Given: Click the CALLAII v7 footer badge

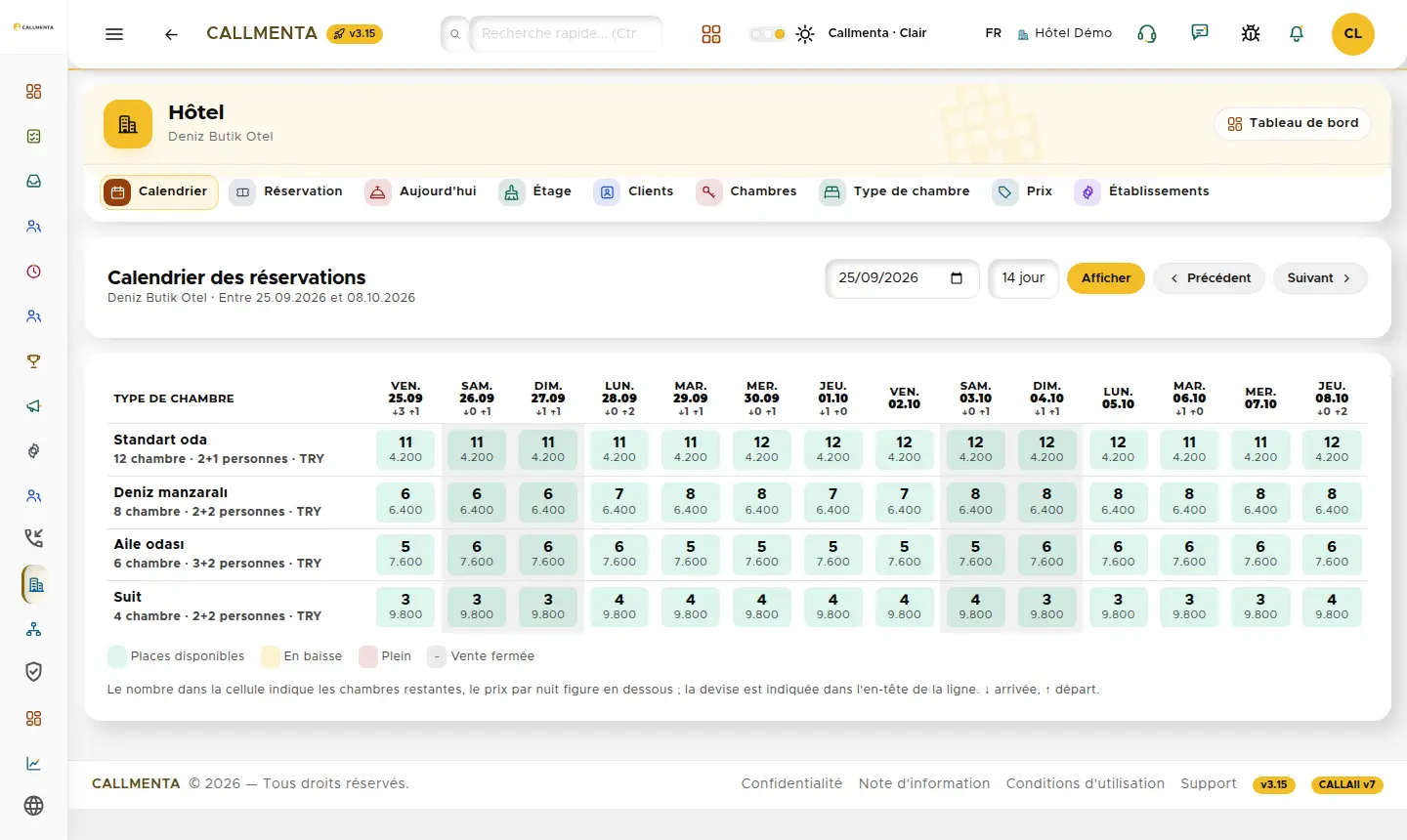Looking at the screenshot, I should point(1346,784).
